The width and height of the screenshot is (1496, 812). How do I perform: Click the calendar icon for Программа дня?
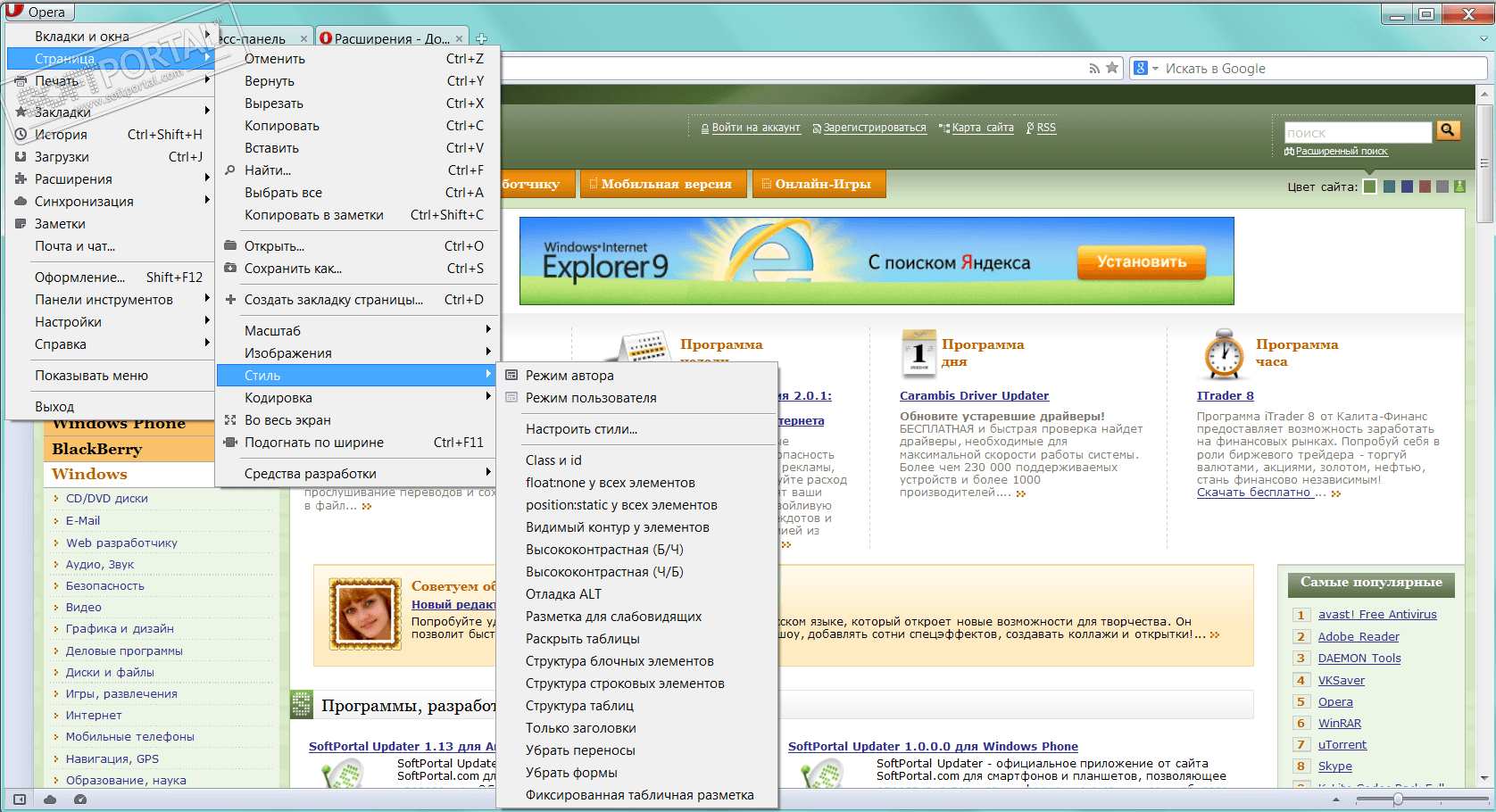click(x=918, y=353)
